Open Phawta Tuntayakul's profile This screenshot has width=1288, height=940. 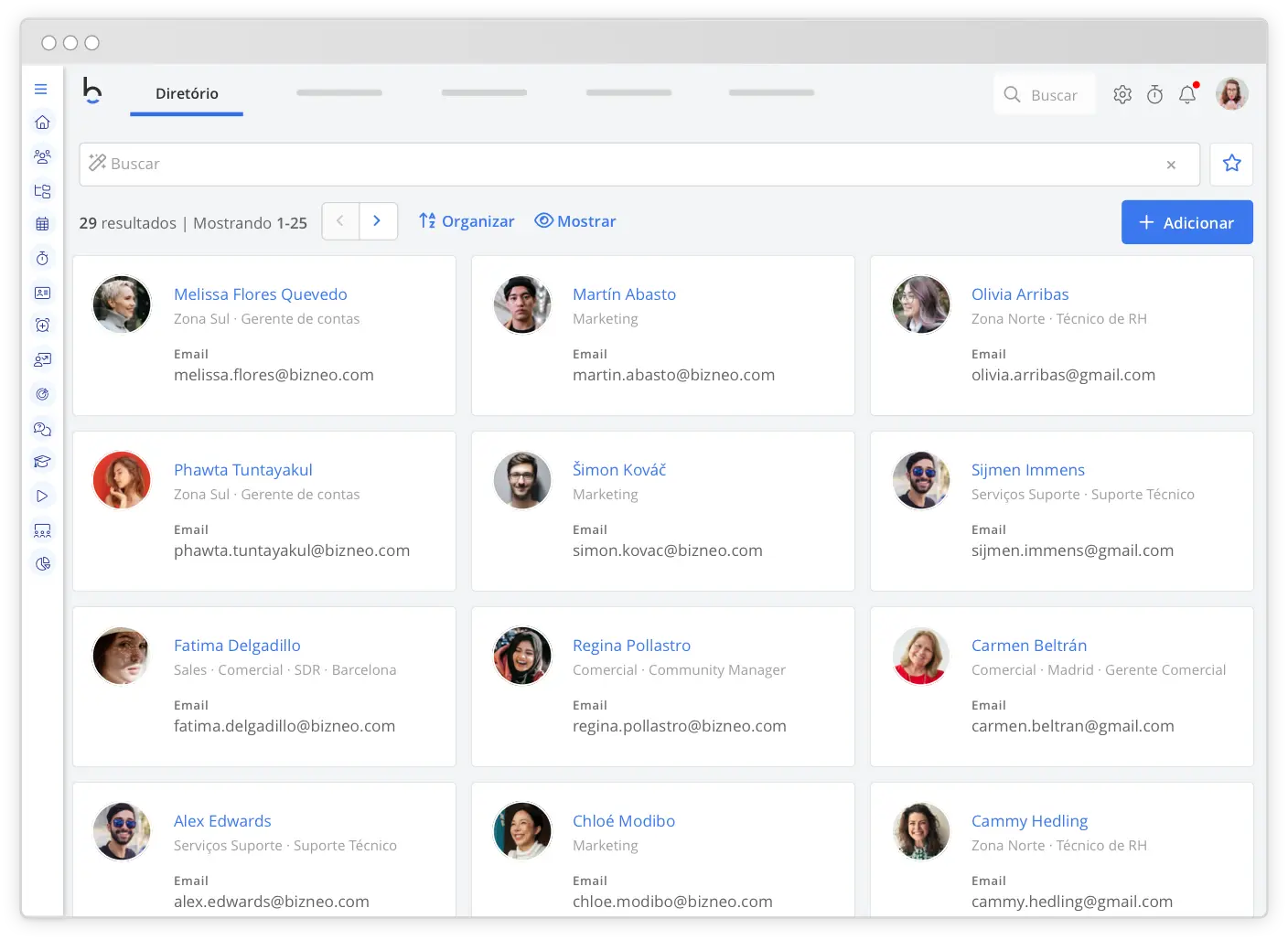pos(243,470)
